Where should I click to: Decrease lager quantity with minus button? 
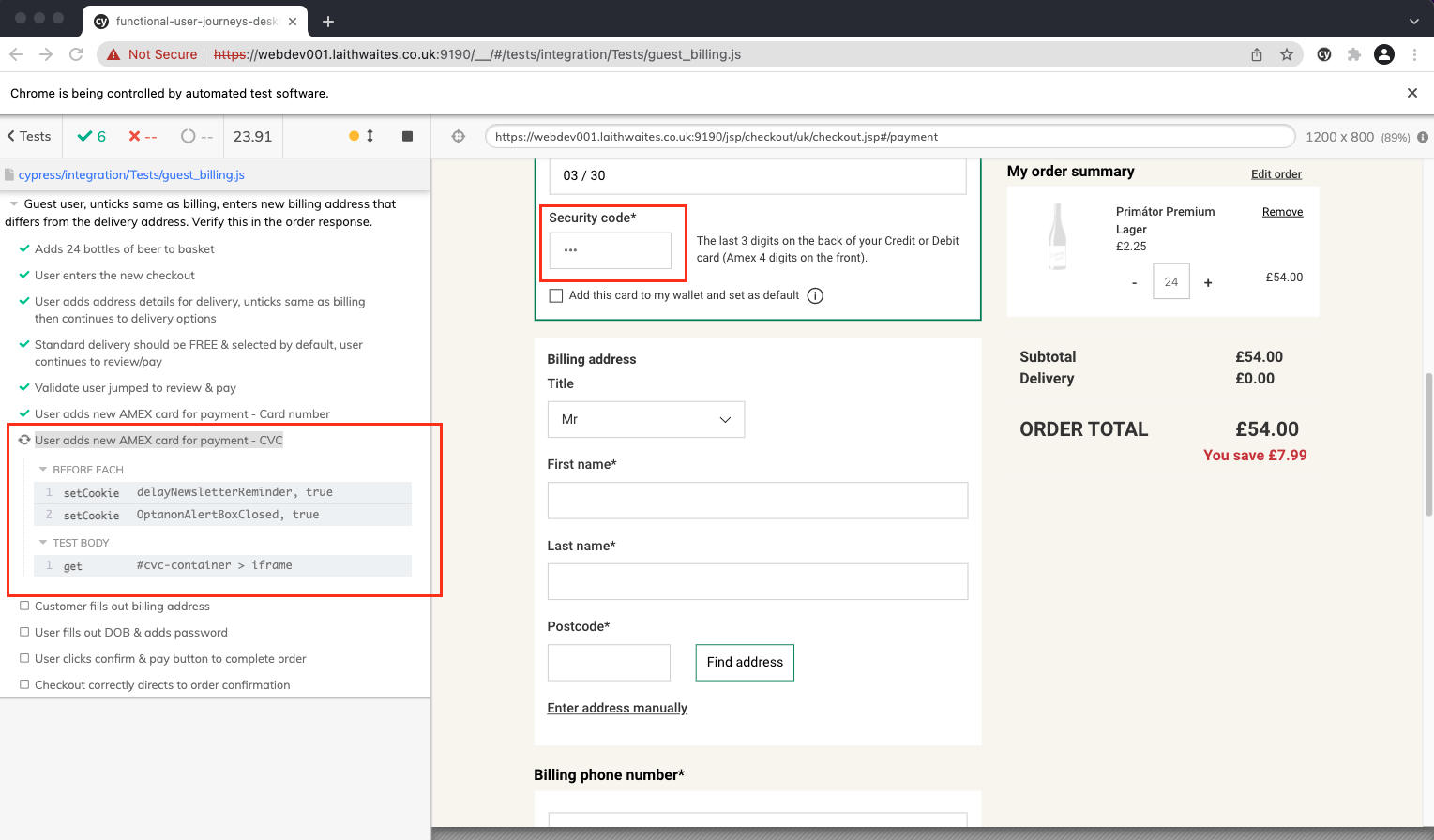click(1134, 282)
